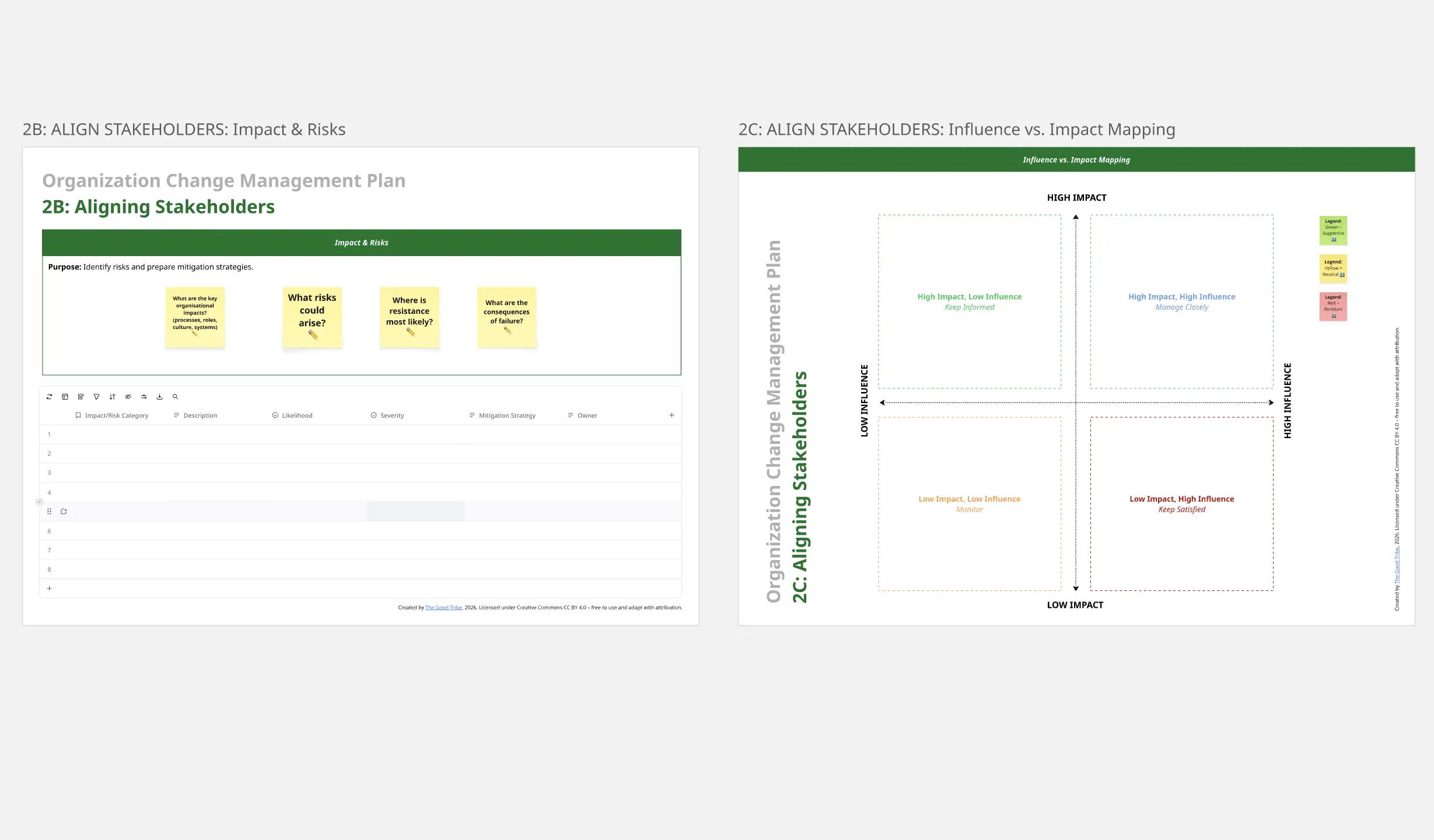1434x840 pixels.
Task: Open the table layout view icon
Action: click(x=65, y=397)
